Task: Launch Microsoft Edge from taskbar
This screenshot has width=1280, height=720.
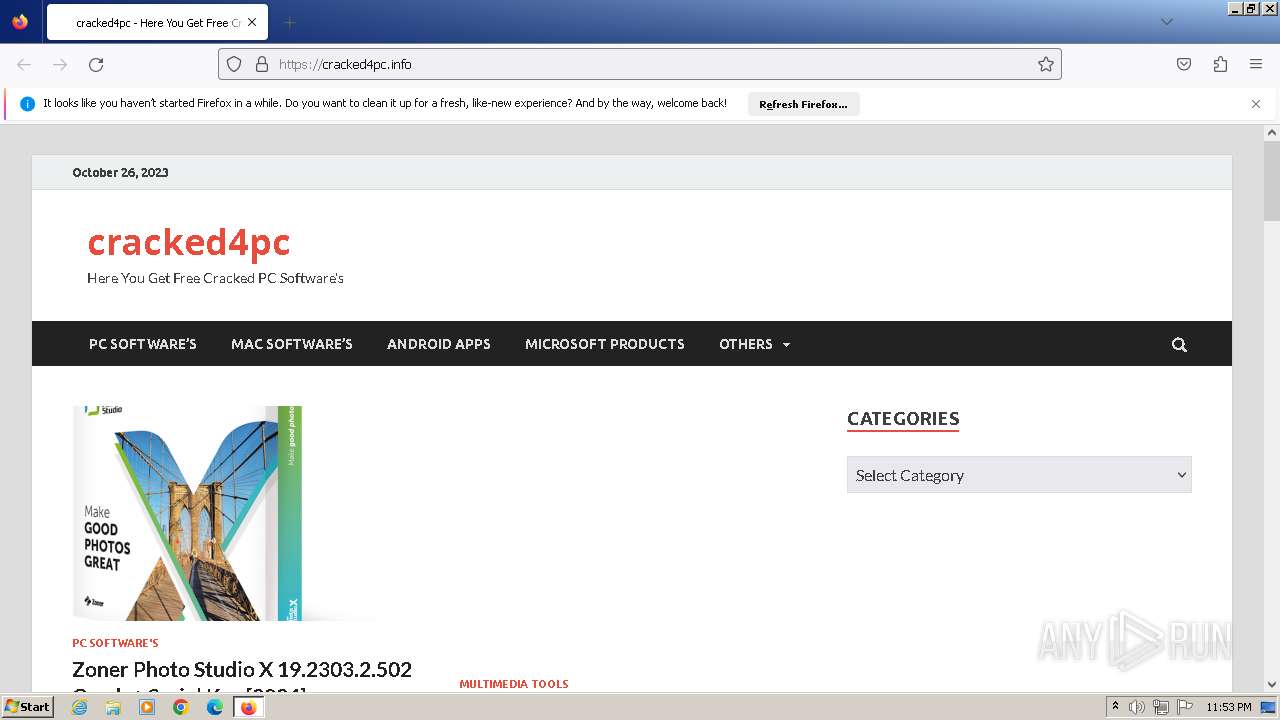Action: (x=215, y=707)
